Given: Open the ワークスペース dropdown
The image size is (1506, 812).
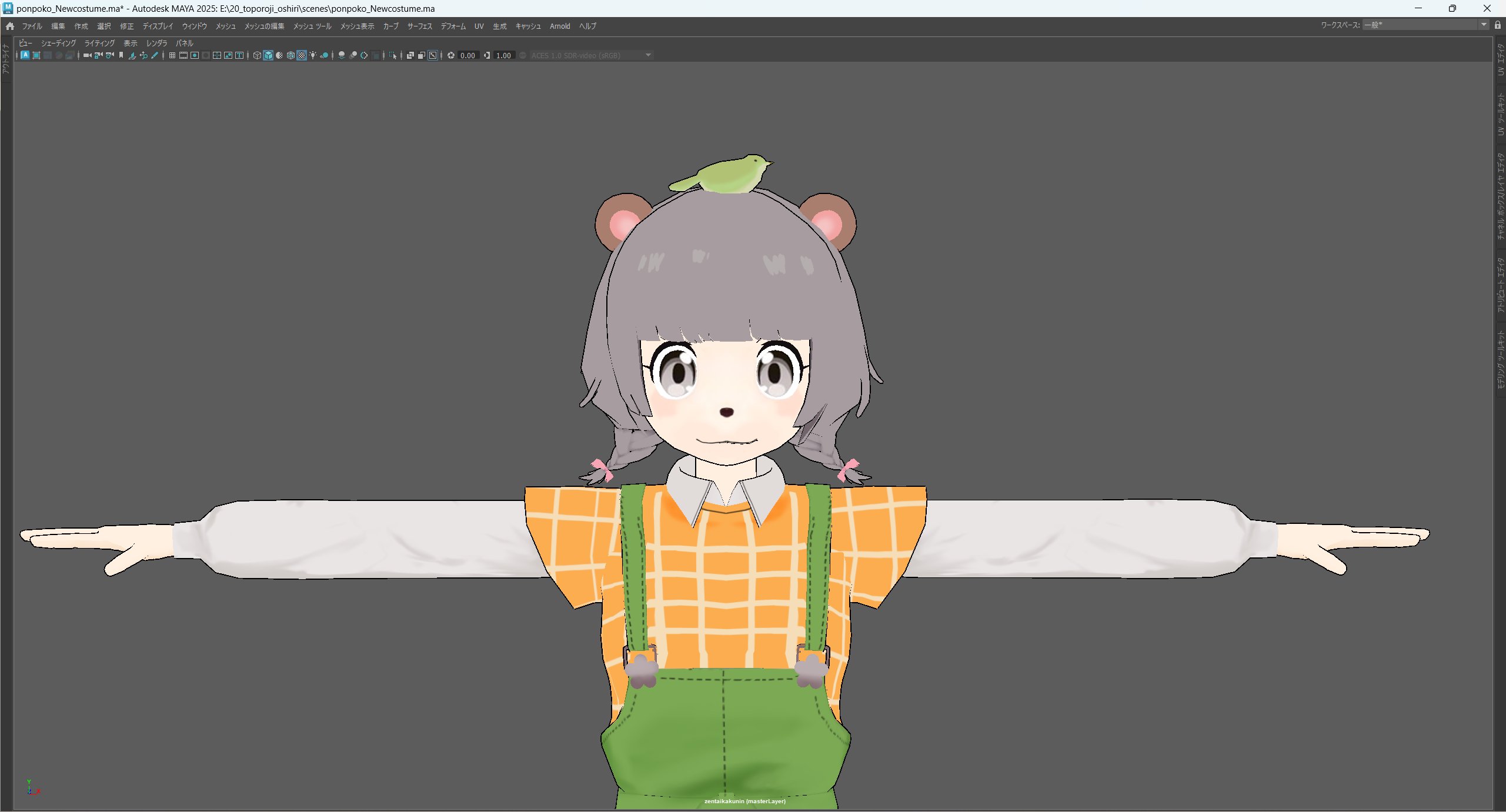Looking at the screenshot, I should click(1484, 25).
